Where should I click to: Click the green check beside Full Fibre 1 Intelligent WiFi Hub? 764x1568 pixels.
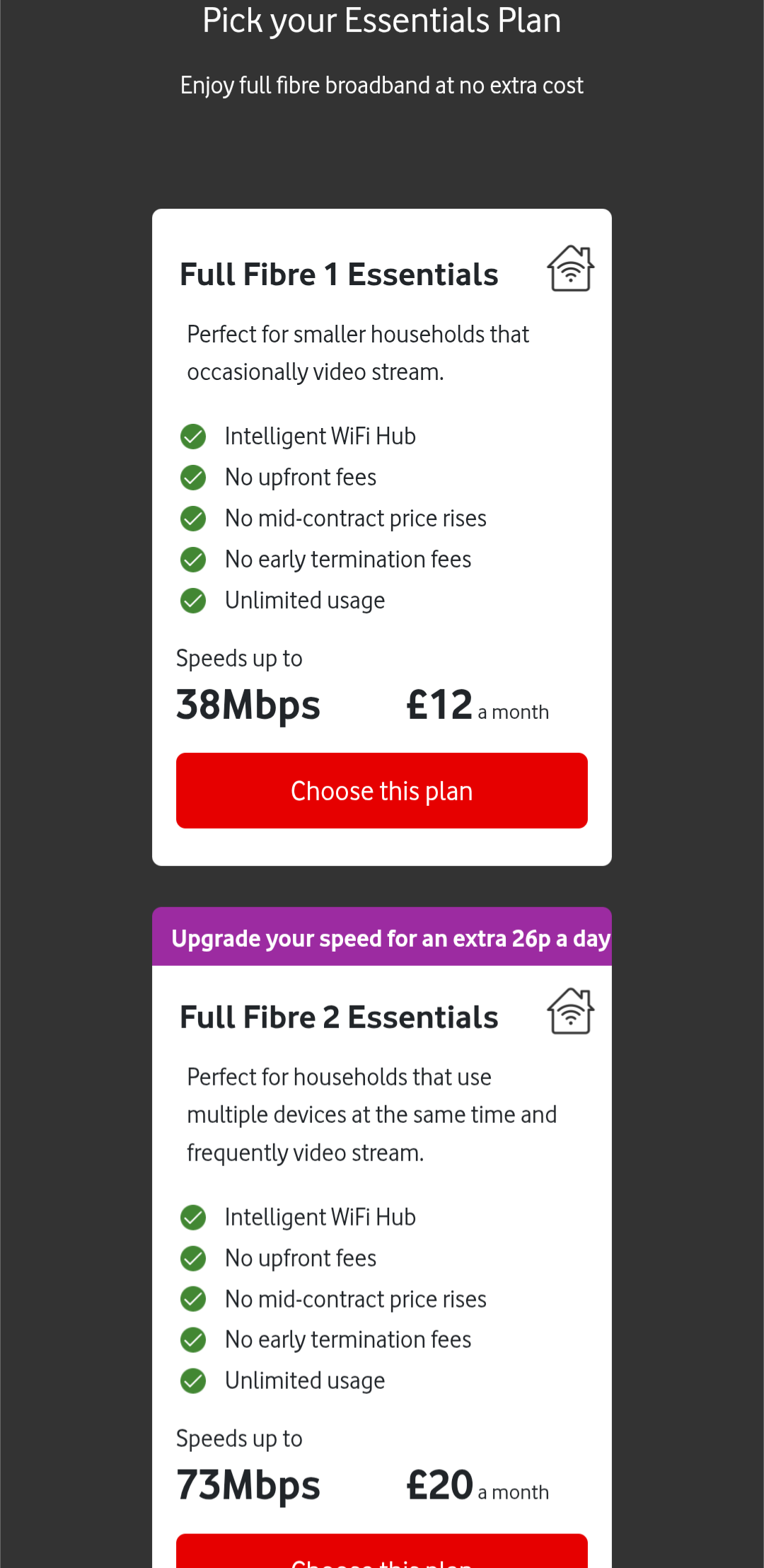(x=193, y=437)
